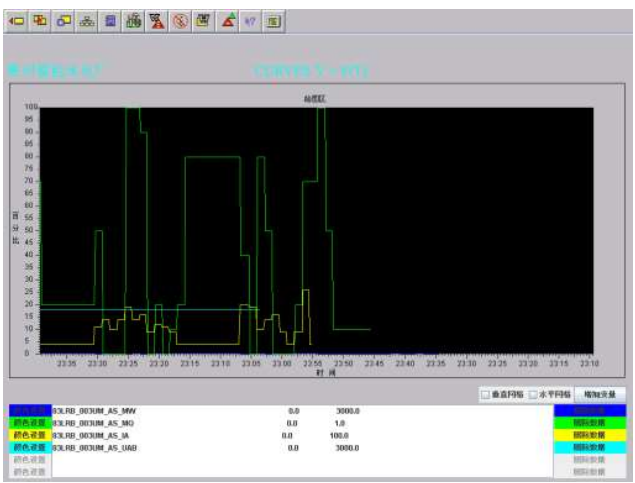The width and height of the screenshot is (635, 483).
Task: Click blue delete-data button in the MW row
Action: point(590,411)
